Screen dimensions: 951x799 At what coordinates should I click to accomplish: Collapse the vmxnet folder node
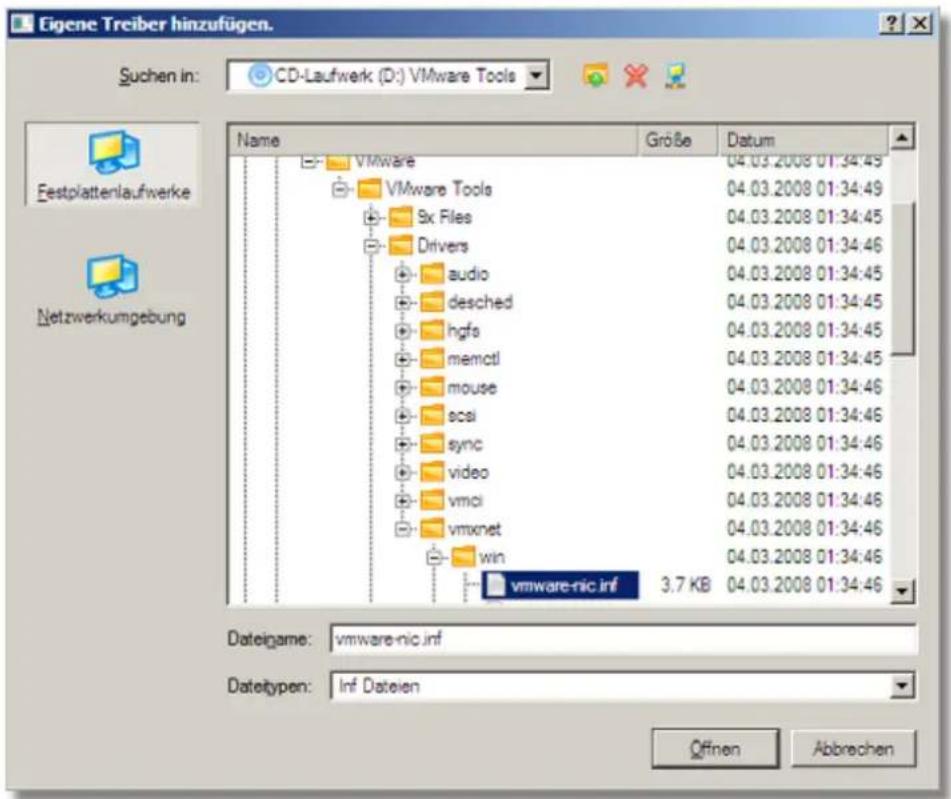point(402,529)
